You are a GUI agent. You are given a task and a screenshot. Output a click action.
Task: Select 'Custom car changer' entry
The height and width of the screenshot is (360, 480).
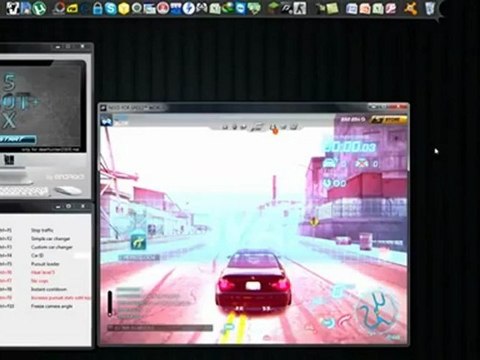pos(51,247)
